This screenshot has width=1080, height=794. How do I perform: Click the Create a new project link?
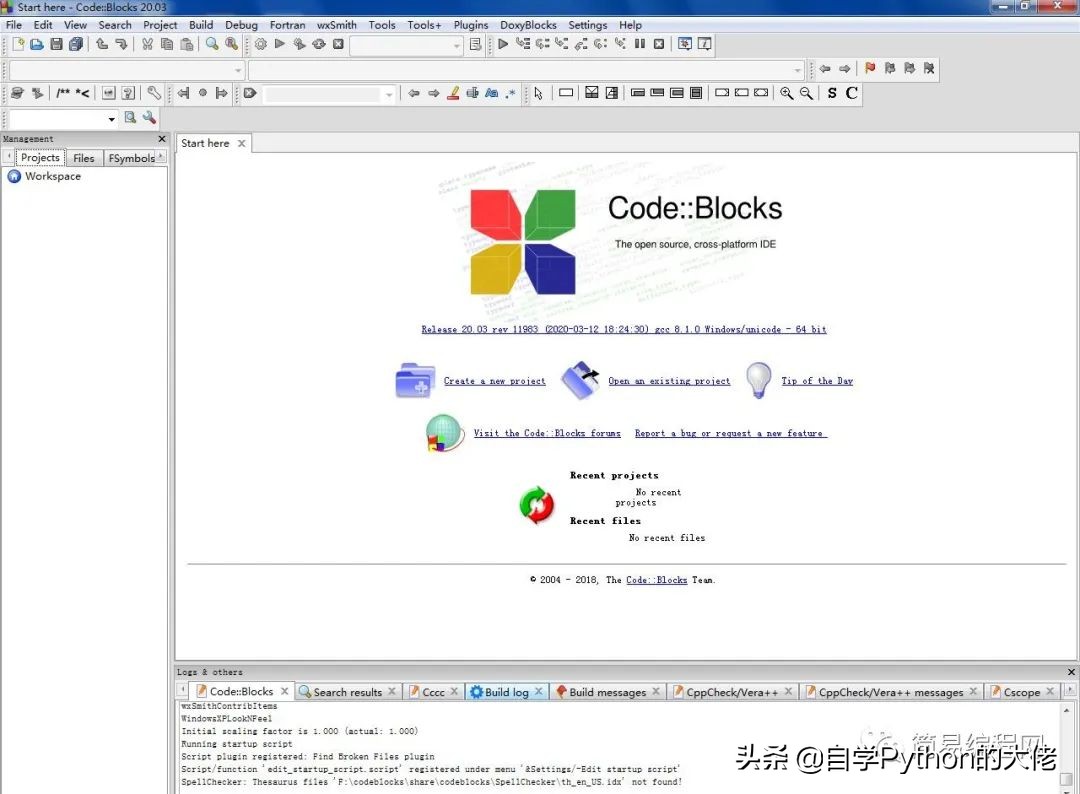[495, 381]
